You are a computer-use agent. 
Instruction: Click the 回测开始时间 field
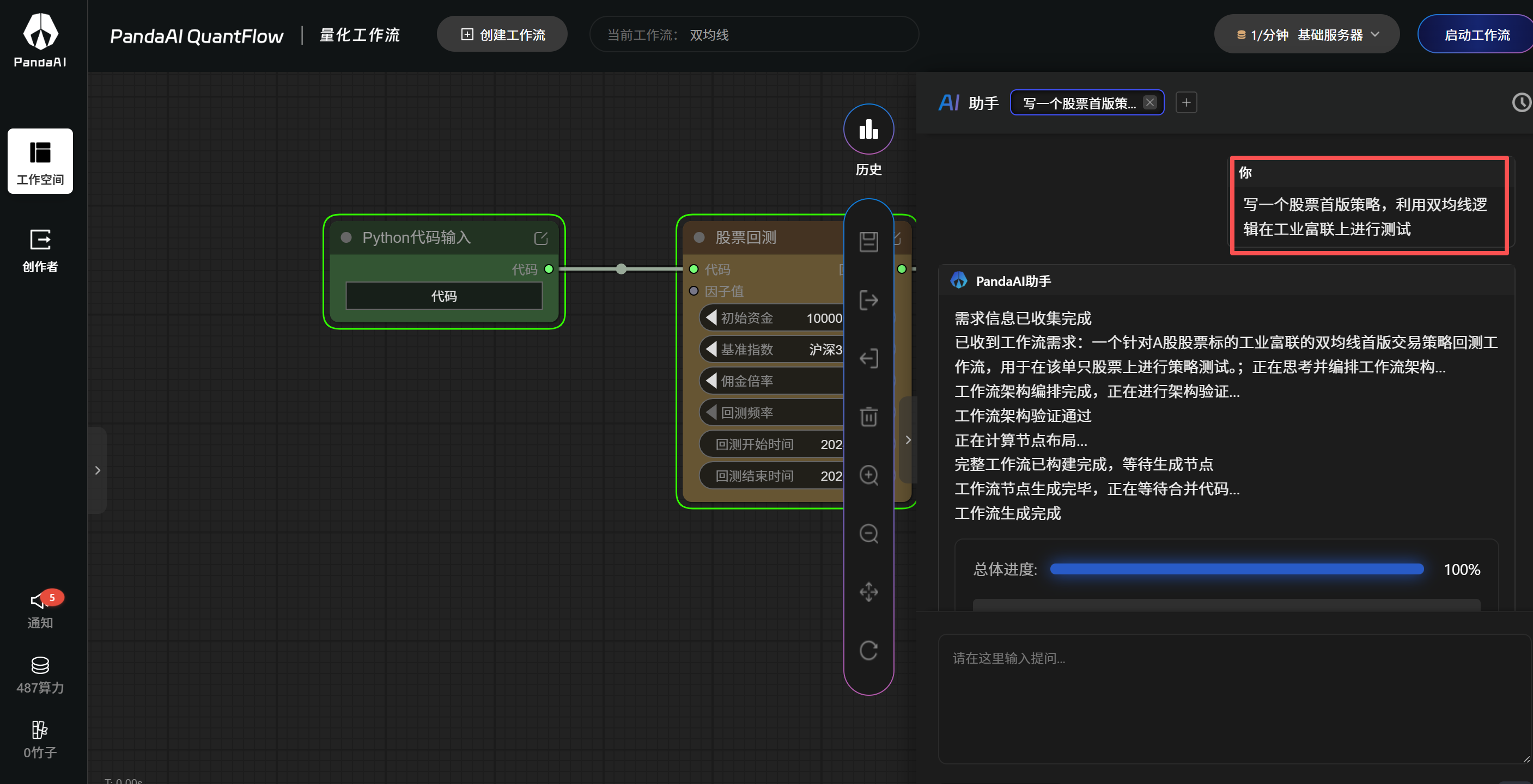coord(772,444)
